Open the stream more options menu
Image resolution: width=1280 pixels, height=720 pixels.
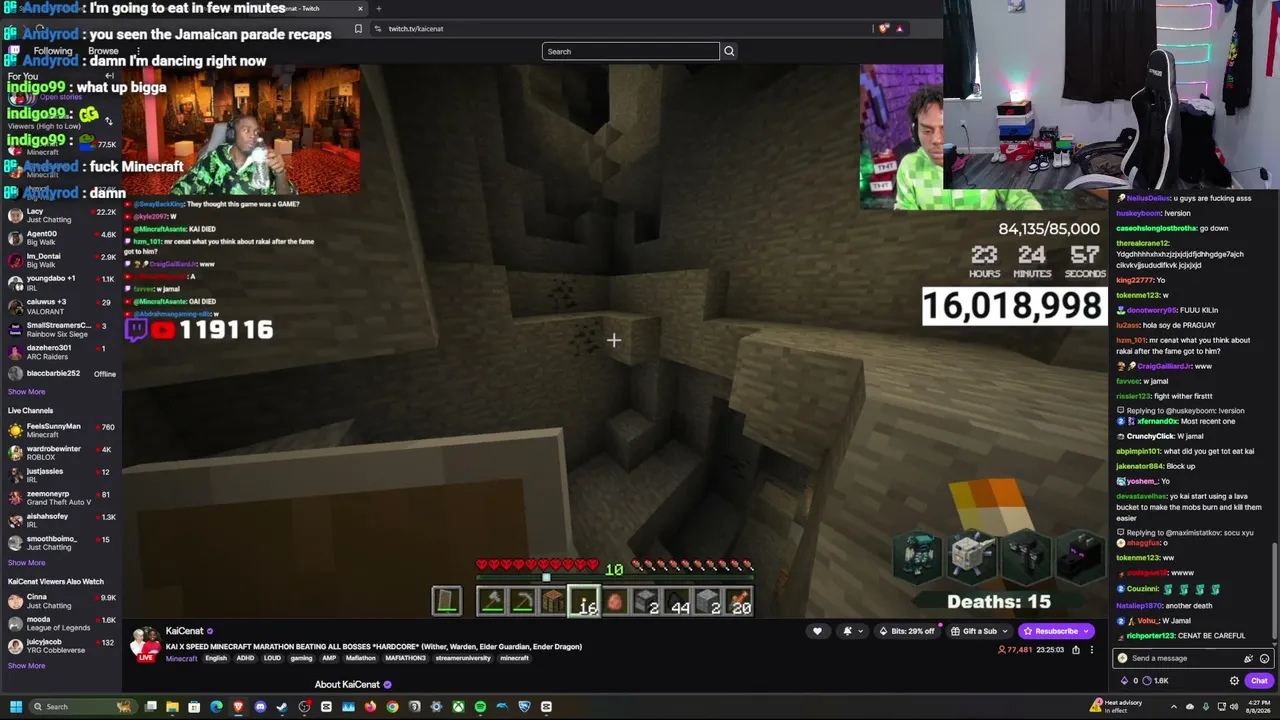tap(1091, 650)
